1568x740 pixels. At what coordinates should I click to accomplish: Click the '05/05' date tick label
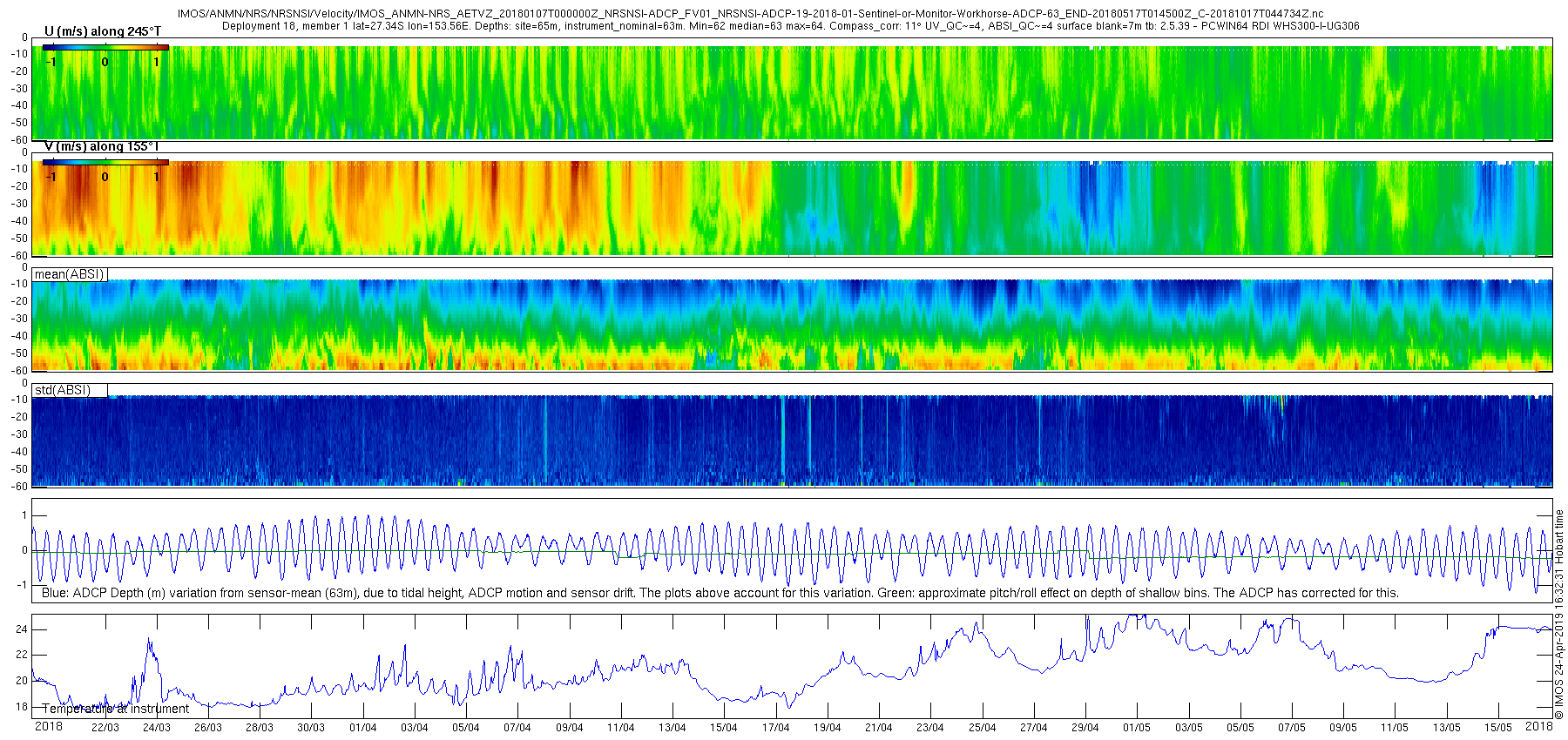tap(1240, 728)
